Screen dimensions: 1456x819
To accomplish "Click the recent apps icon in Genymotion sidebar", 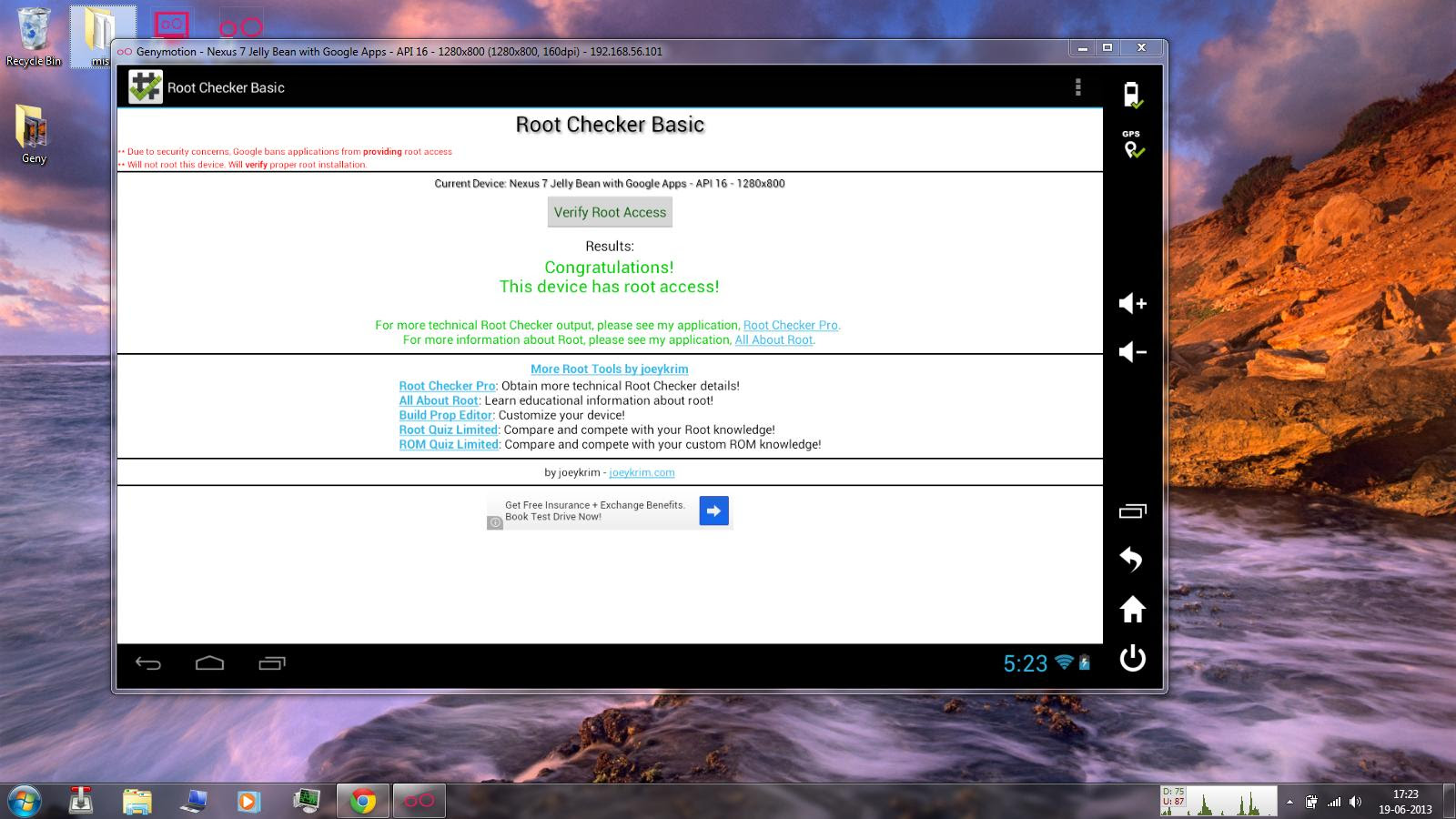I will click(x=1132, y=511).
